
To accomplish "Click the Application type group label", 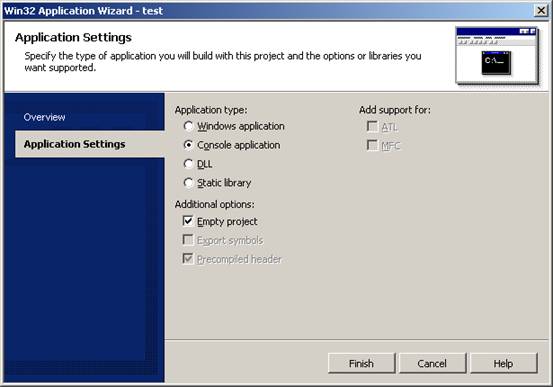I will tap(211, 110).
